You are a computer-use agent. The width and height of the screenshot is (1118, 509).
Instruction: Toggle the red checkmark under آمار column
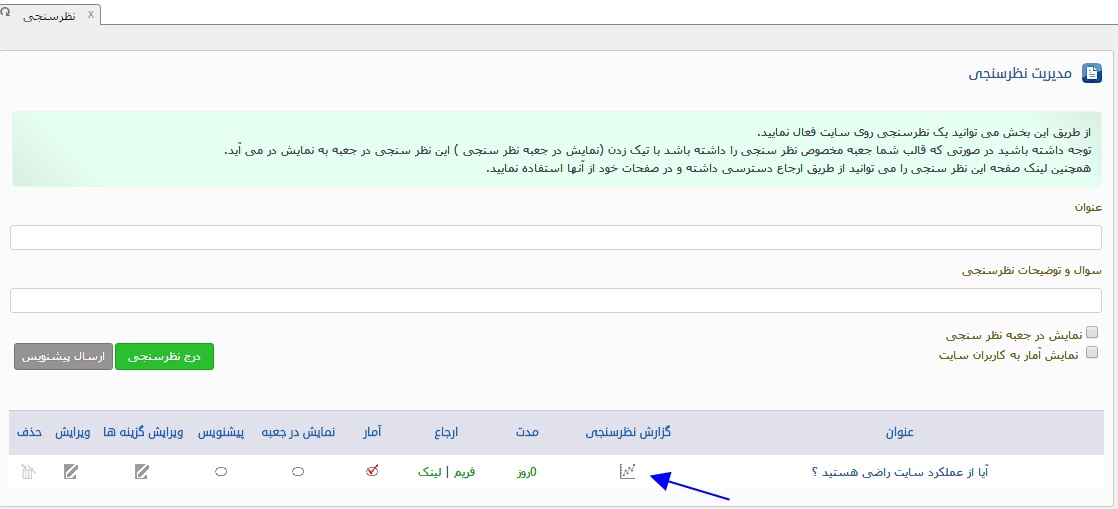[x=372, y=471]
